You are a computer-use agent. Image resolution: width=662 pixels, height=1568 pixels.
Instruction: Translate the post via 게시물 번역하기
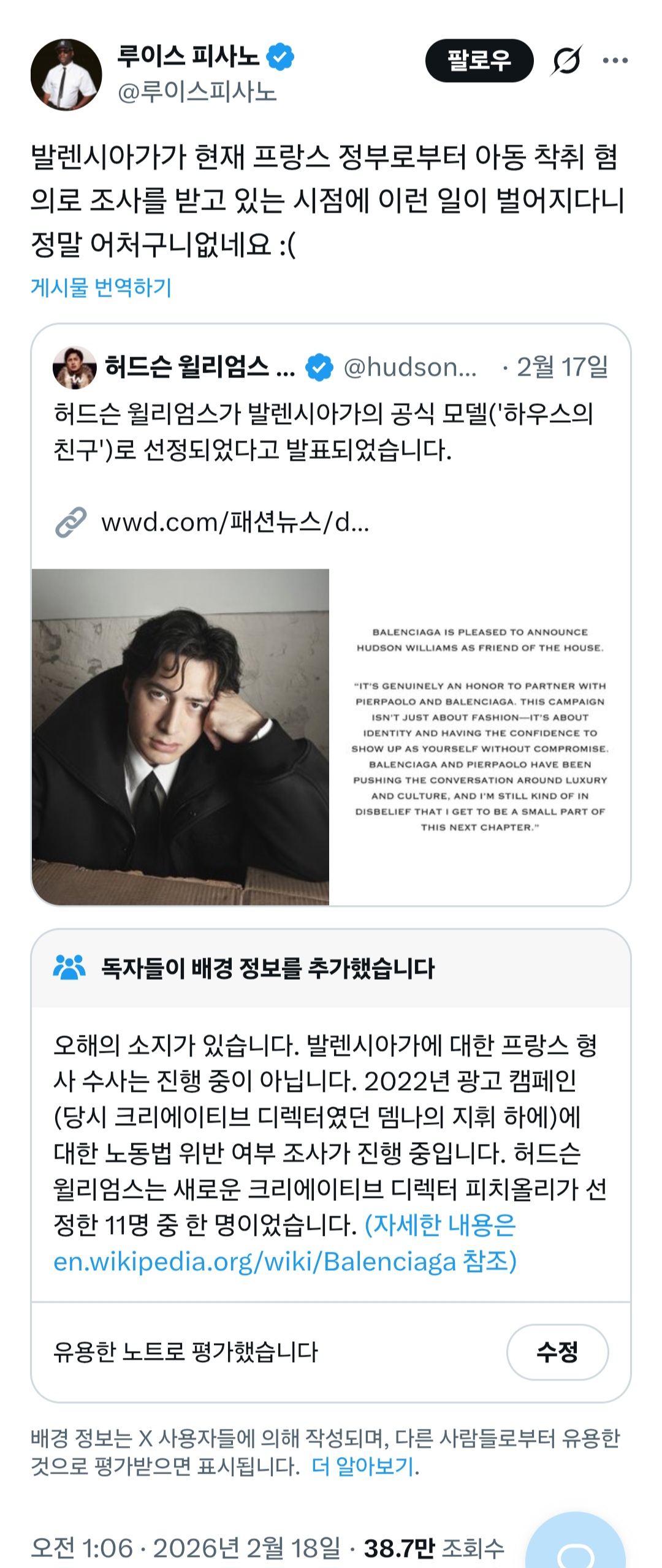coord(101,287)
